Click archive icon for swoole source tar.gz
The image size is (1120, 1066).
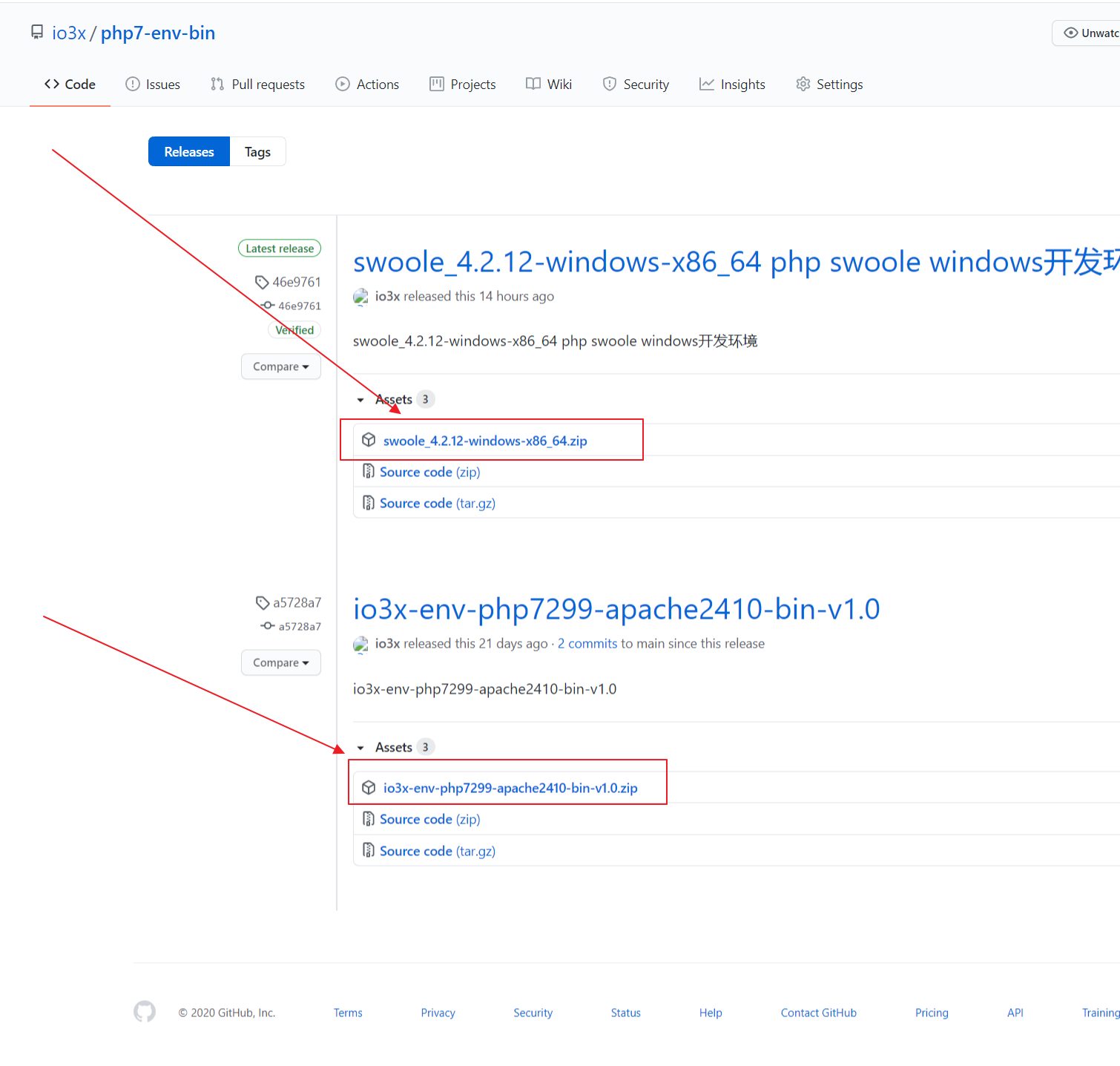pos(369,502)
